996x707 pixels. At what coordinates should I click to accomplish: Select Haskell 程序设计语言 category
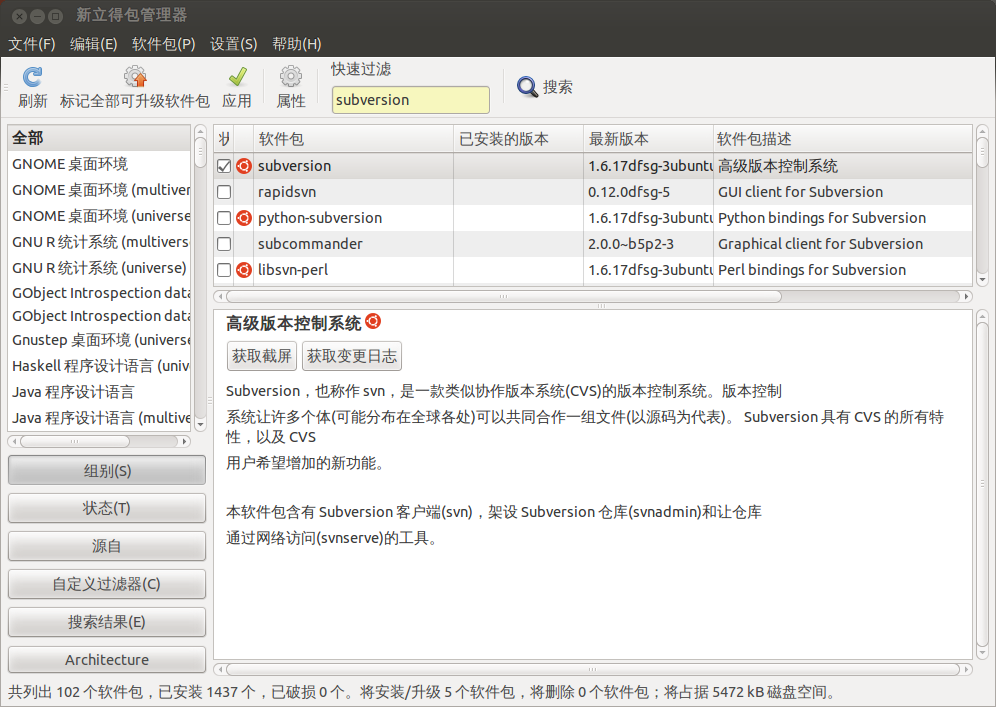[x=99, y=366]
